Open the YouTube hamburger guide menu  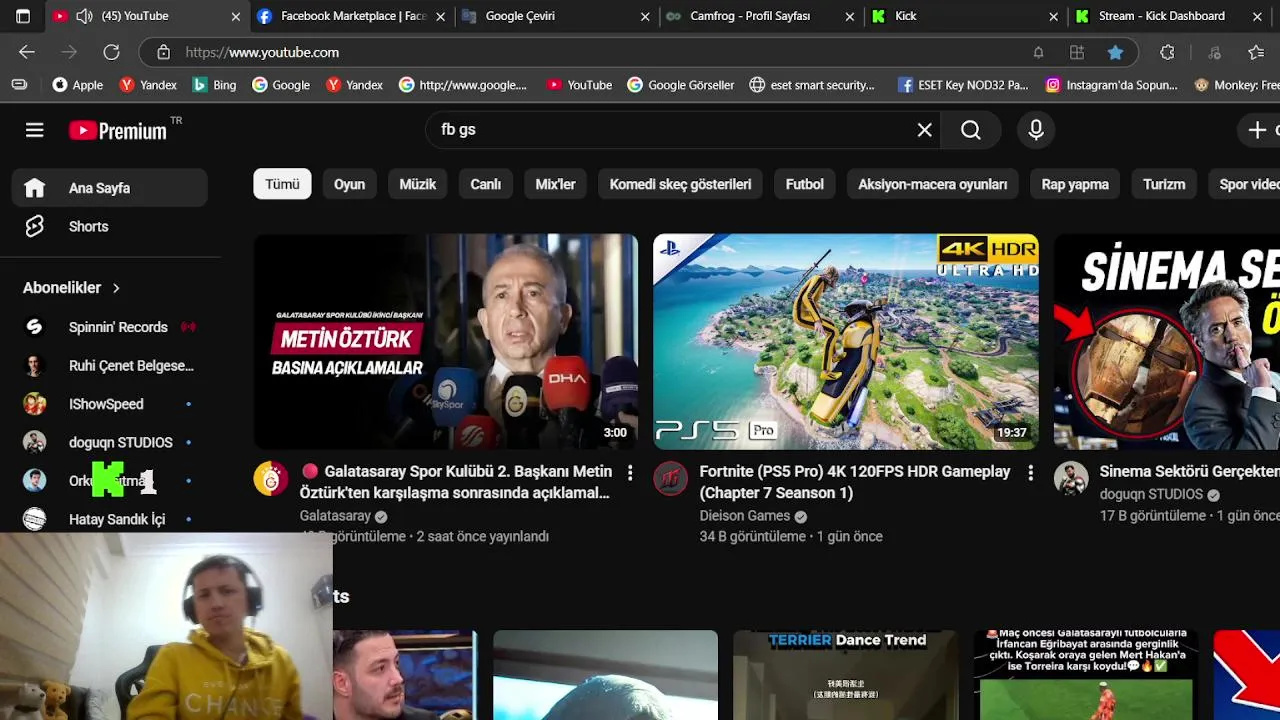coord(35,130)
